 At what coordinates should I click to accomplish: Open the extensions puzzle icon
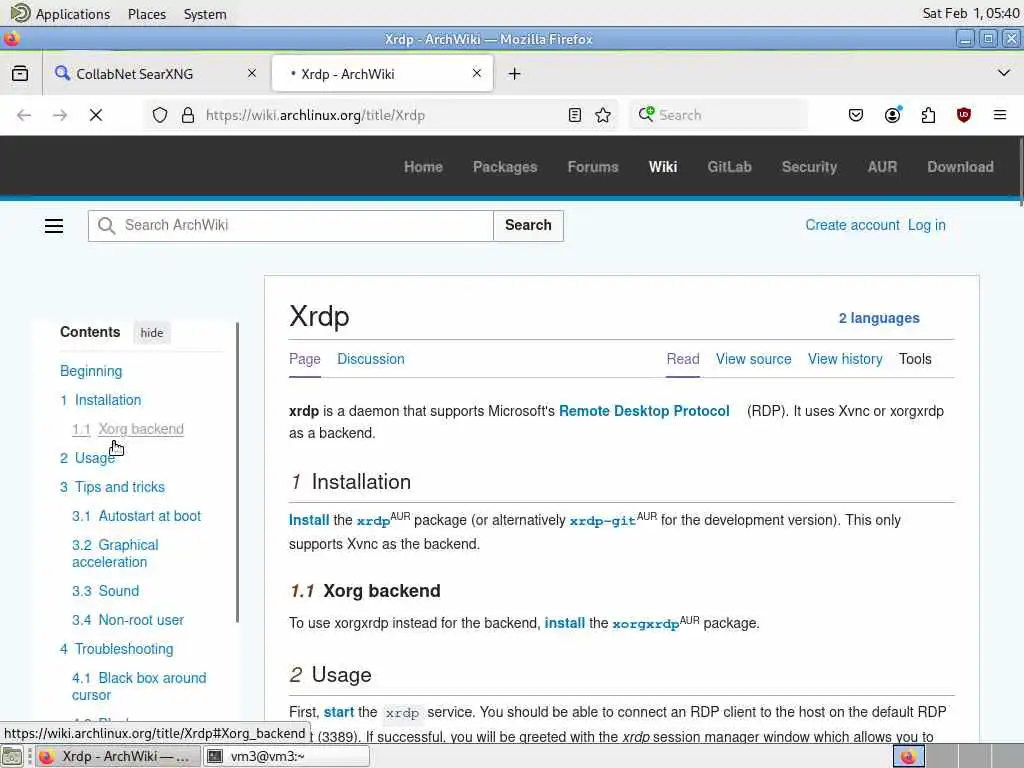click(x=928, y=116)
